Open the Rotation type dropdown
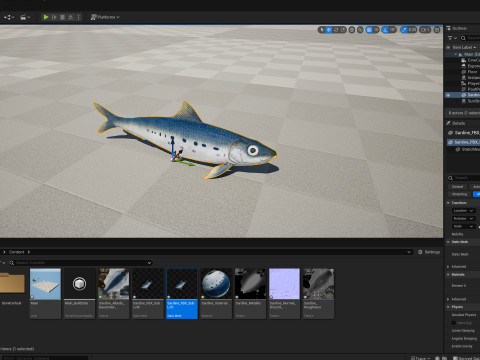The image size is (480, 360). coord(463,219)
